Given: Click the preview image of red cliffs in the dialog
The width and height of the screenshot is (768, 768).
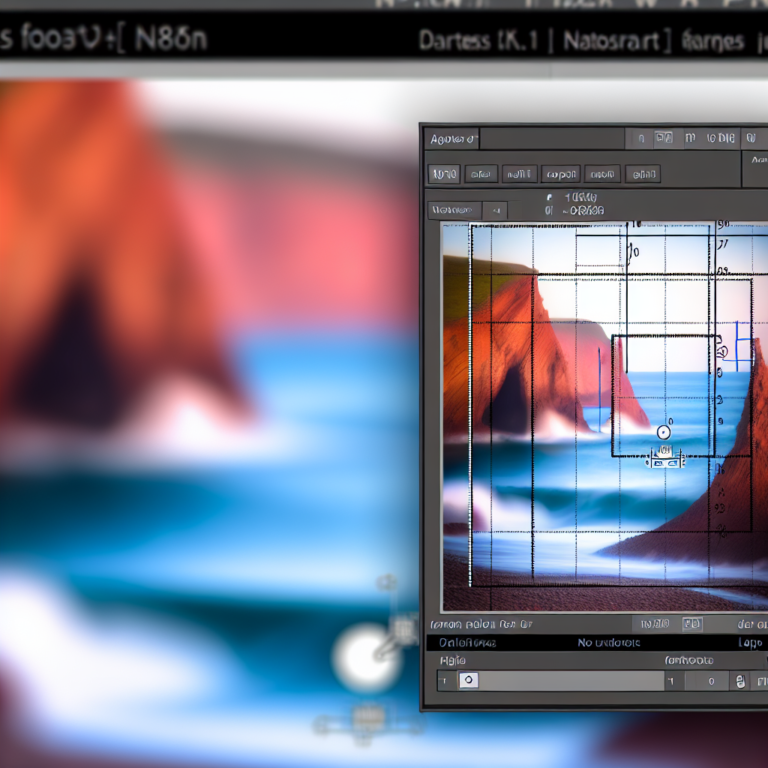Looking at the screenshot, I should 604,416.
